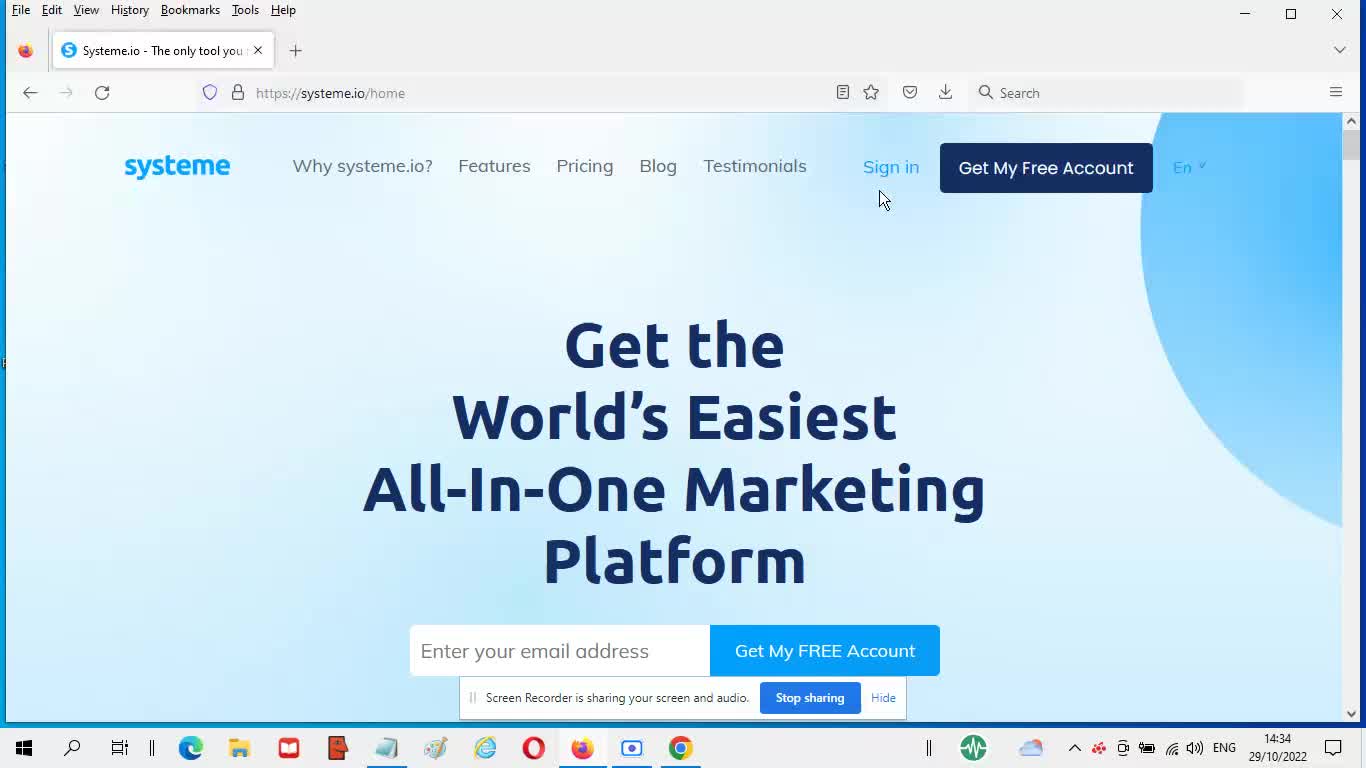
Task: Toggle reader view icon in address bar
Action: 843,93
